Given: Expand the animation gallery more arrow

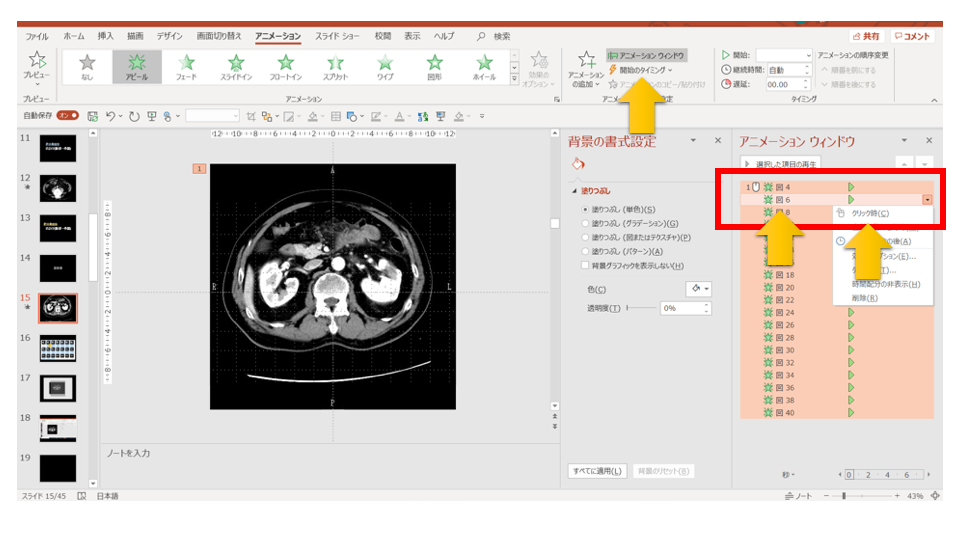Looking at the screenshot, I should click(514, 79).
